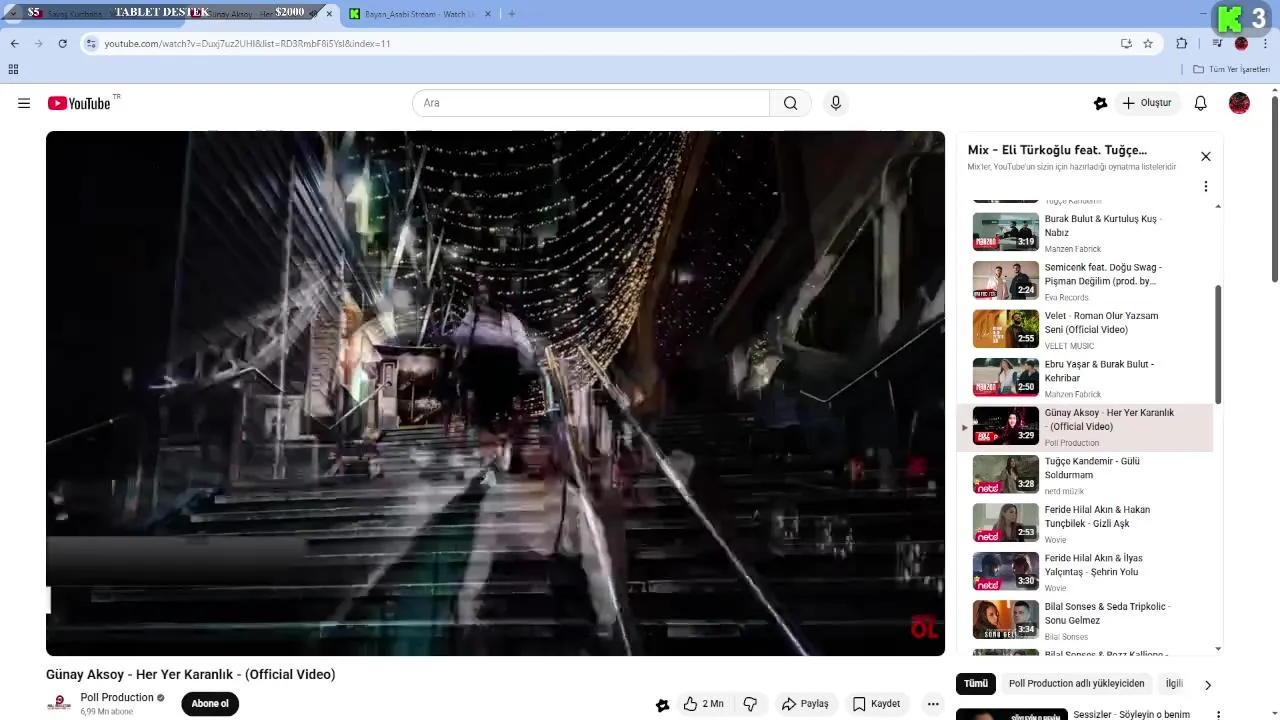Share the video with Paylaş

click(805, 704)
